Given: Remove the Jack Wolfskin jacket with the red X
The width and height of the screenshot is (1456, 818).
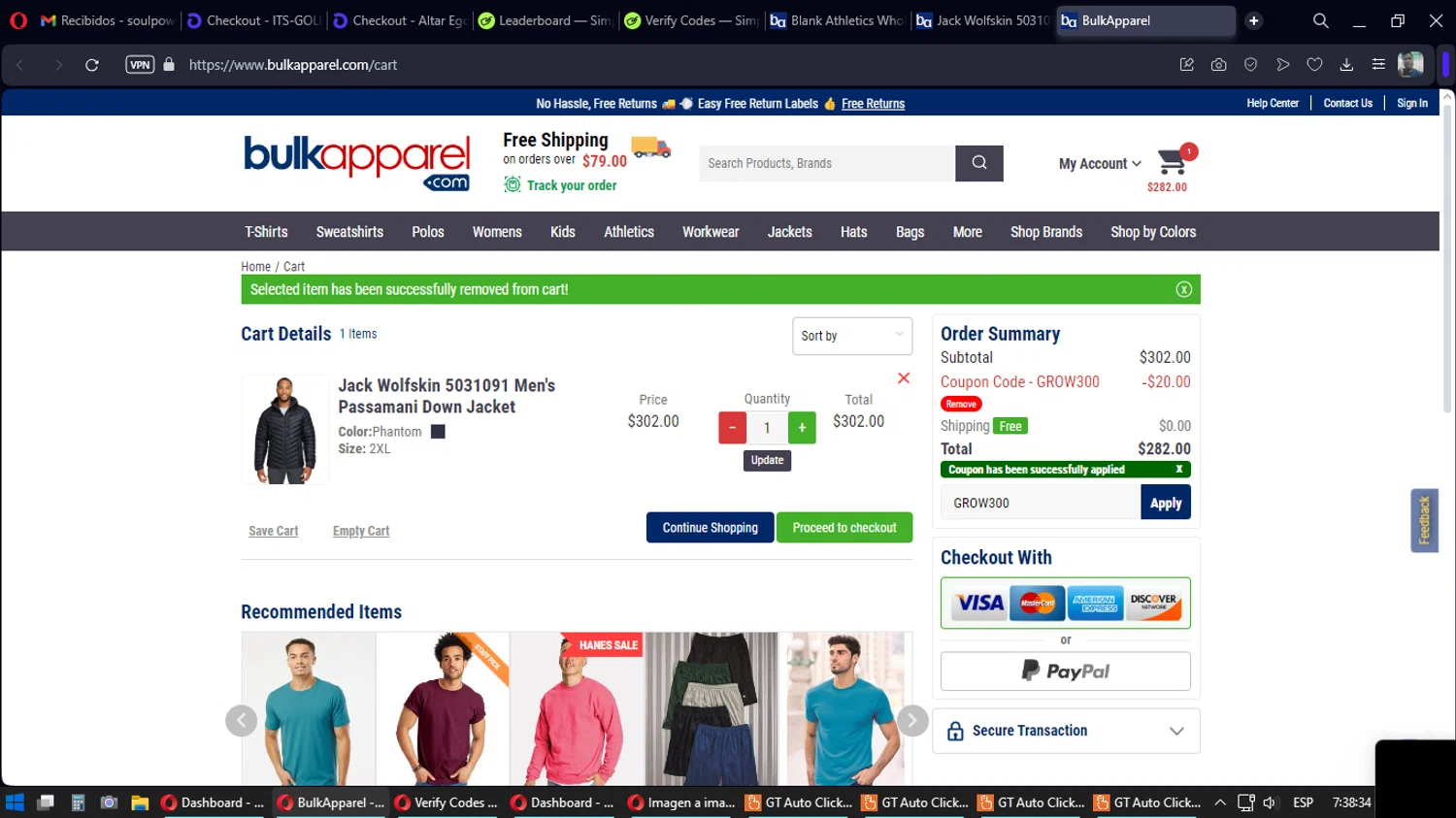Looking at the screenshot, I should pos(904,378).
